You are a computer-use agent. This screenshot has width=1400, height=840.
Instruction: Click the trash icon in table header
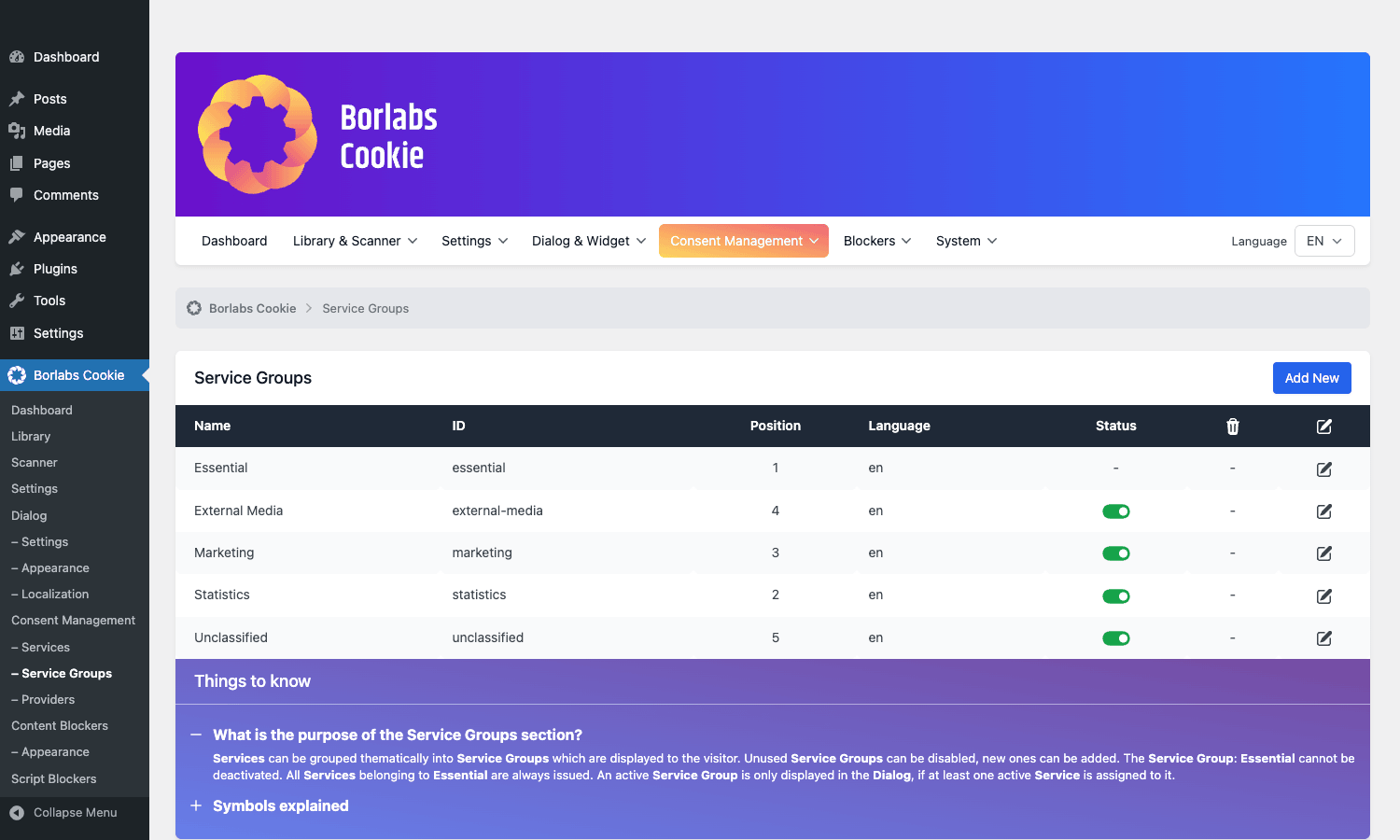tap(1233, 427)
